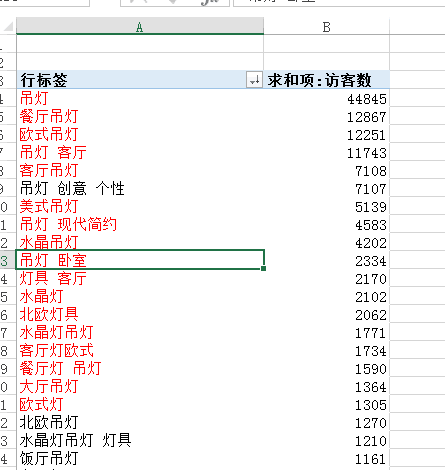Select the 吊灯 创意 个性 cell
Viewport: 445px width, 470px height.
coord(140,188)
